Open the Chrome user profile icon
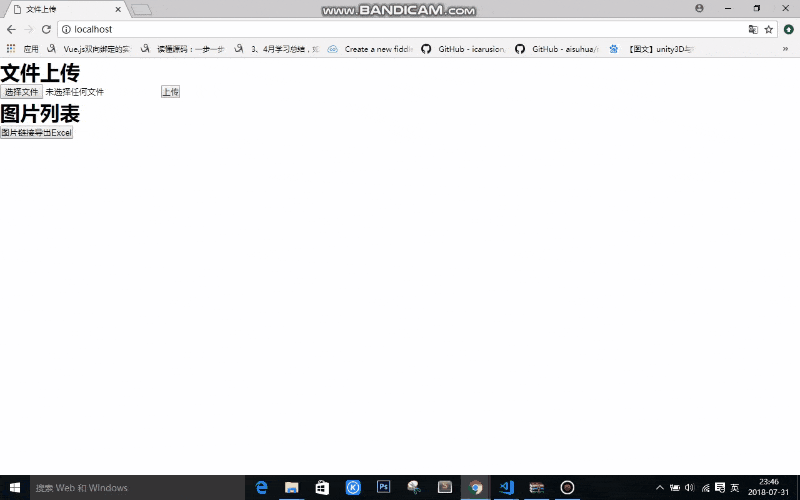 pos(699,8)
